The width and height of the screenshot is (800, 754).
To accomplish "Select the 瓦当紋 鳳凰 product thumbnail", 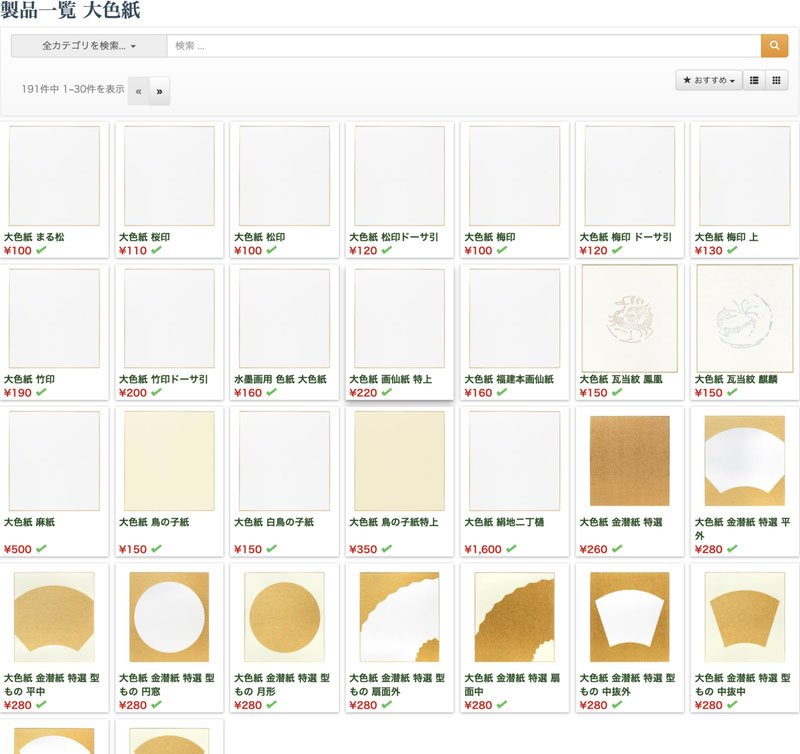I will (x=629, y=318).
